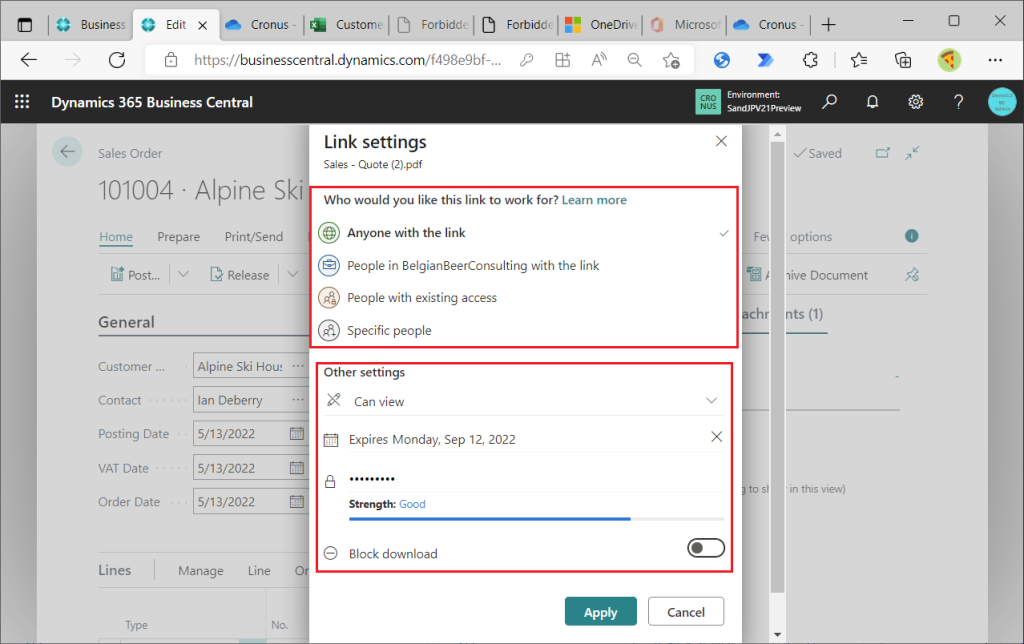This screenshot has height=644, width=1024.
Task: Expand the Can view permission dropdown
Action: (711, 401)
